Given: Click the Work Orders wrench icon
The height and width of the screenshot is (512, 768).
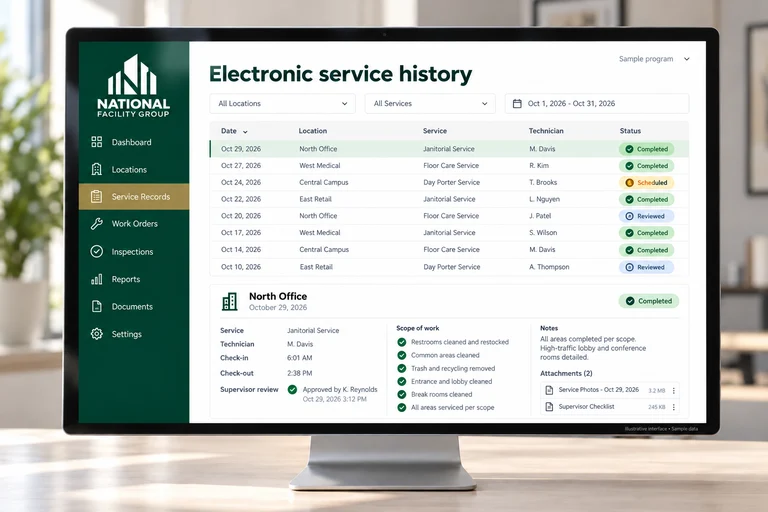Looking at the screenshot, I should pyautogui.click(x=96, y=224).
